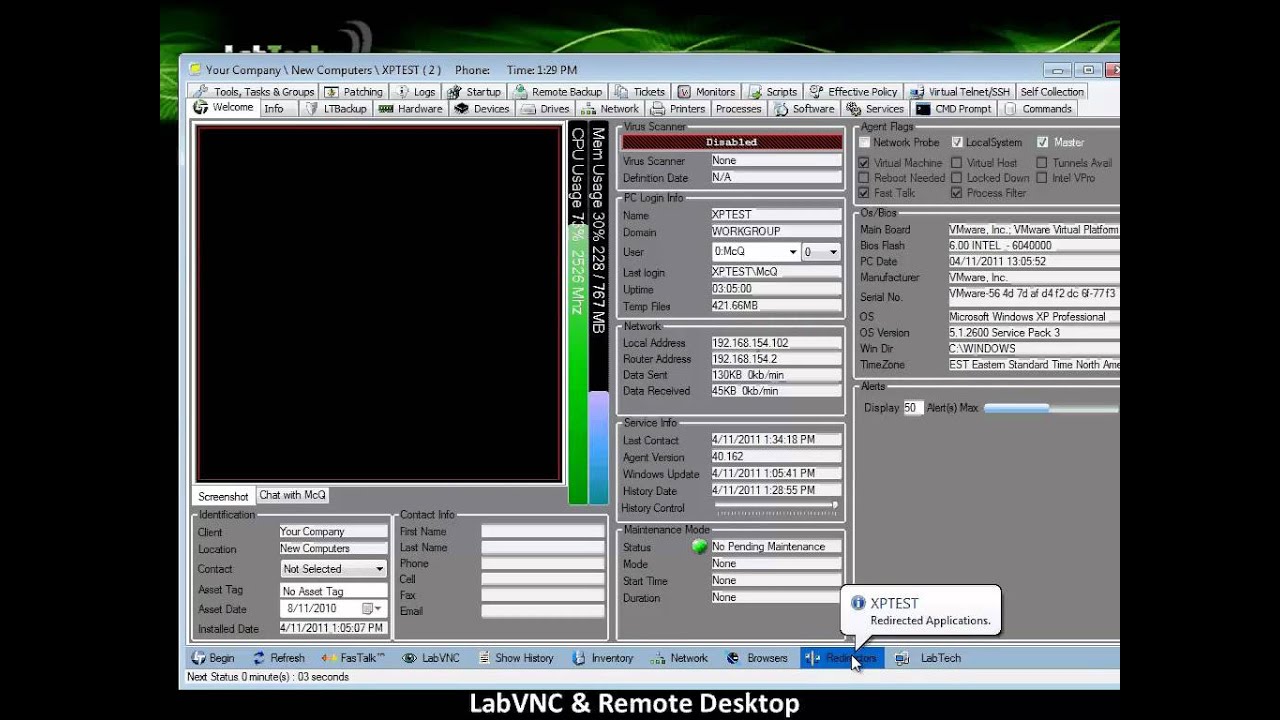Open the Remote Backup tab
The width and height of the screenshot is (1280, 720).
click(557, 91)
